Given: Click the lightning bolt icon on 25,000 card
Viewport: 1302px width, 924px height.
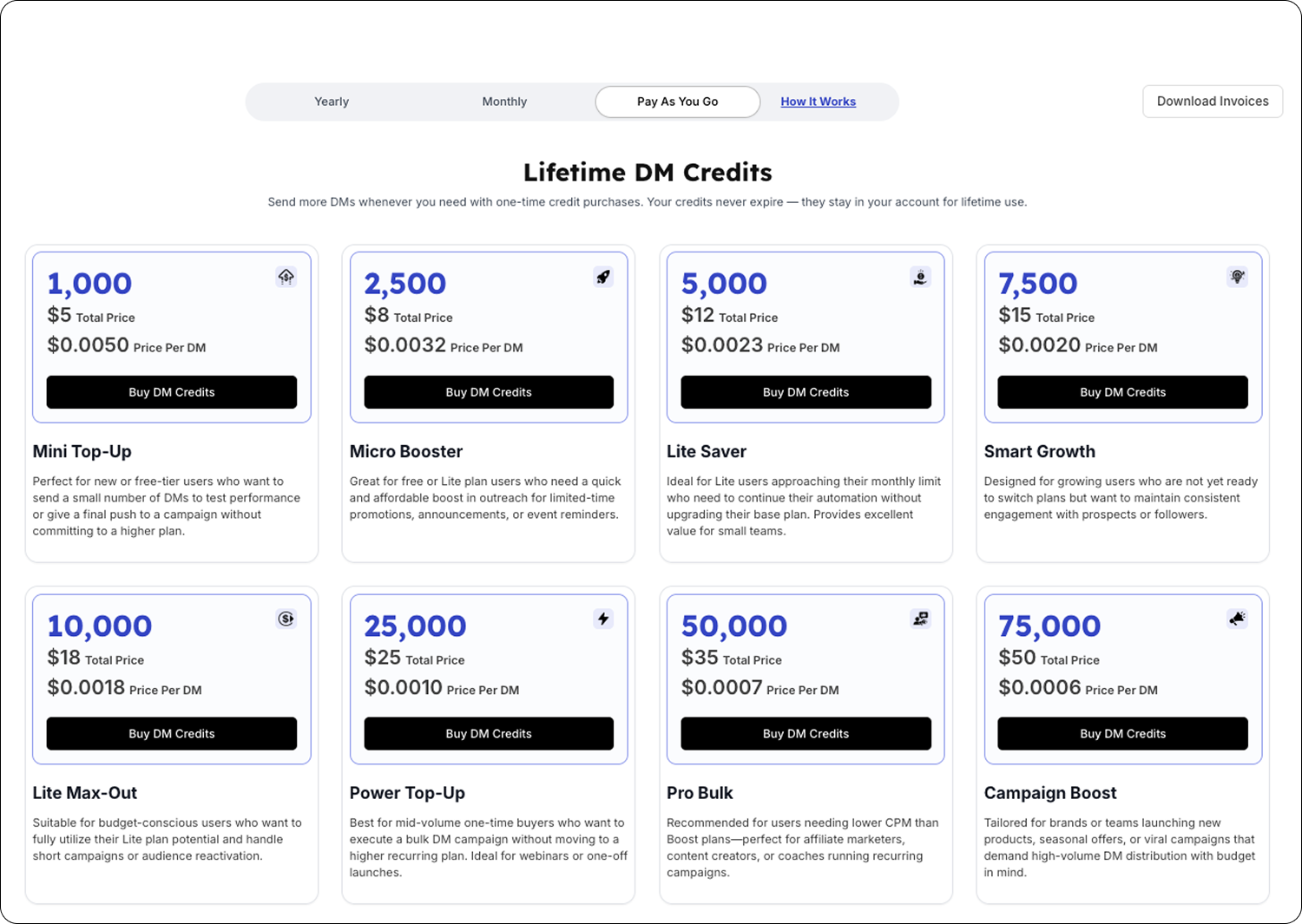Looking at the screenshot, I should [x=603, y=619].
